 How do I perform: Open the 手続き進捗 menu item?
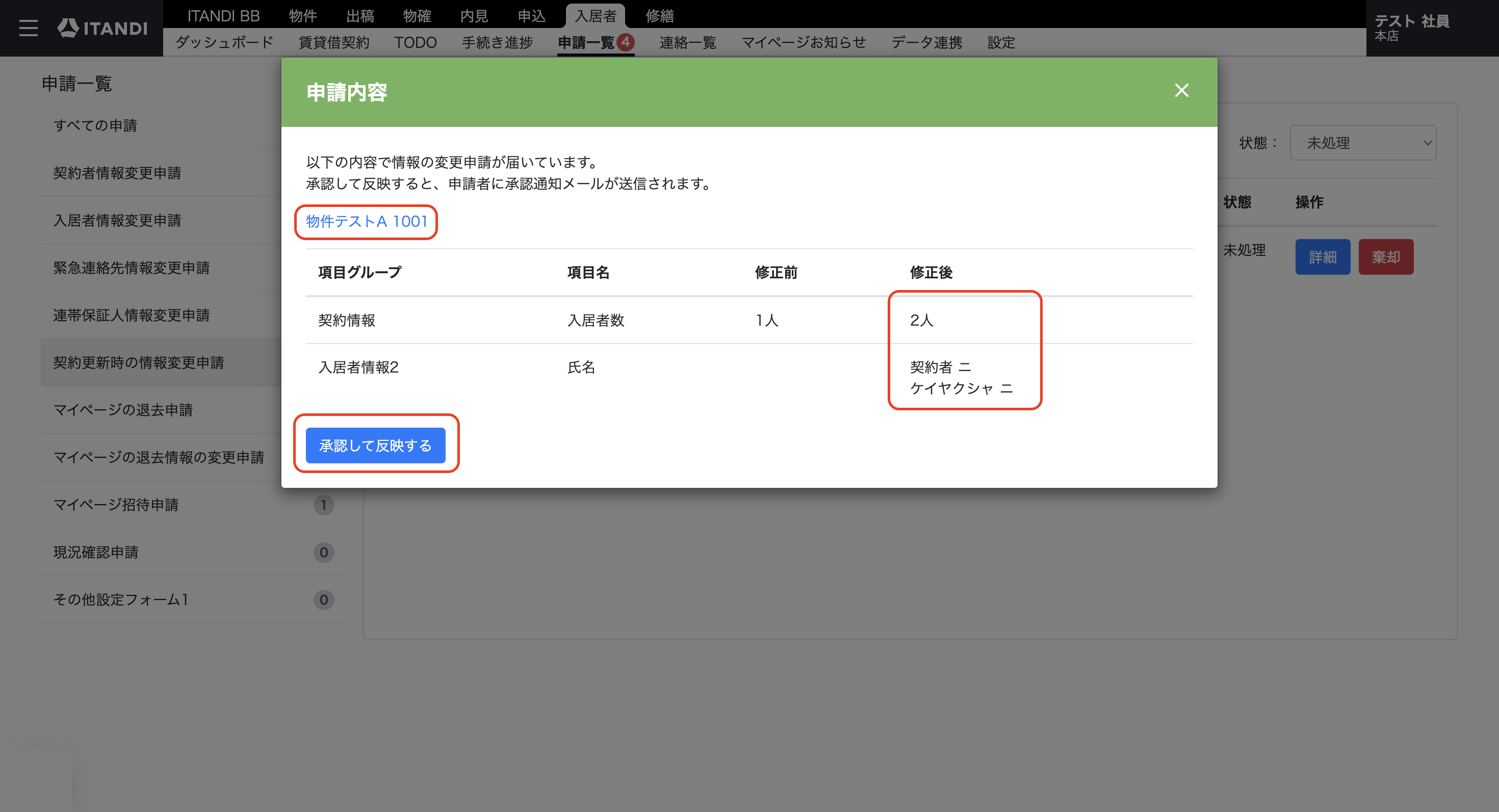pos(497,42)
